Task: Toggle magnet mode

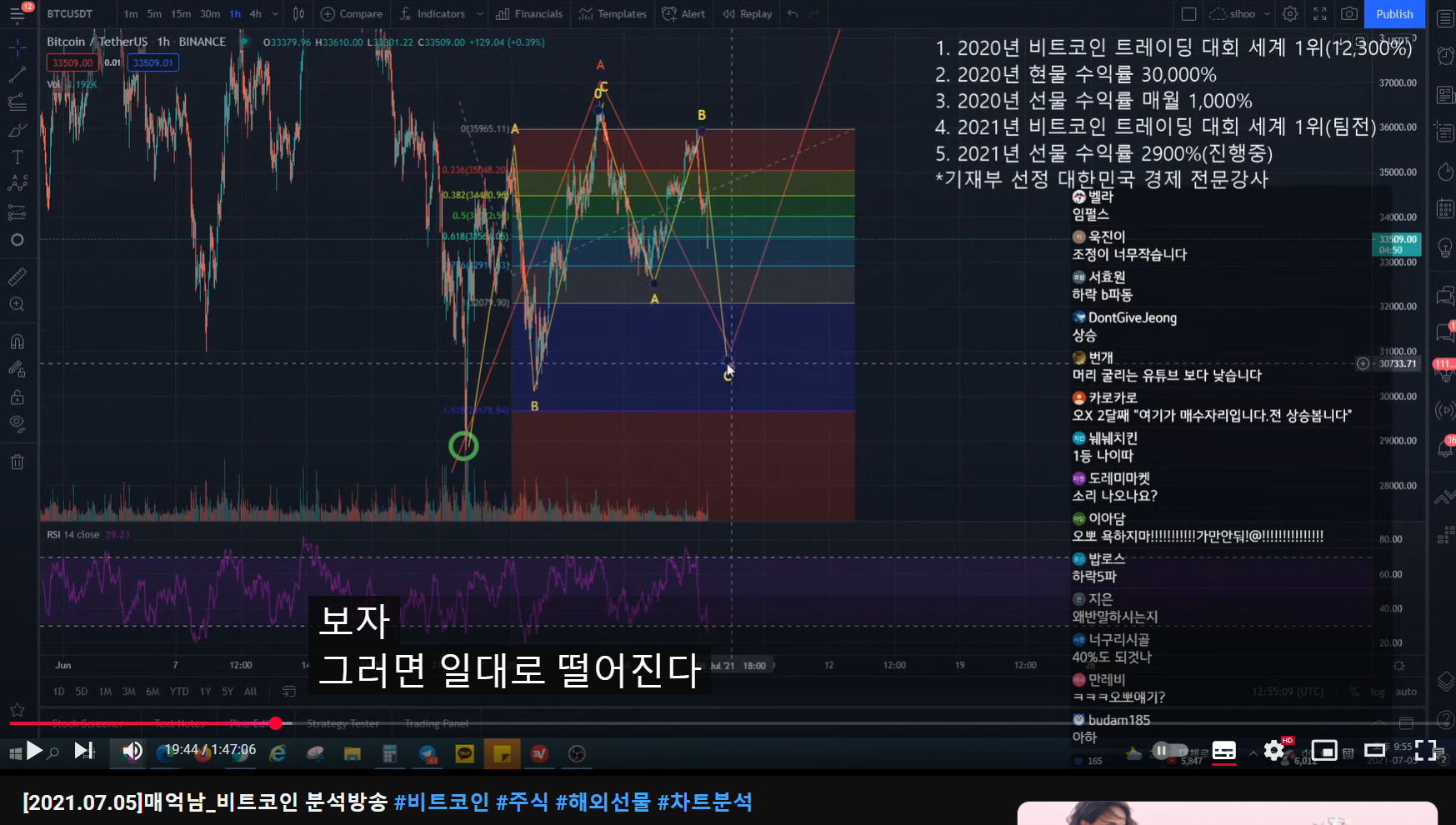Action: pos(17,341)
